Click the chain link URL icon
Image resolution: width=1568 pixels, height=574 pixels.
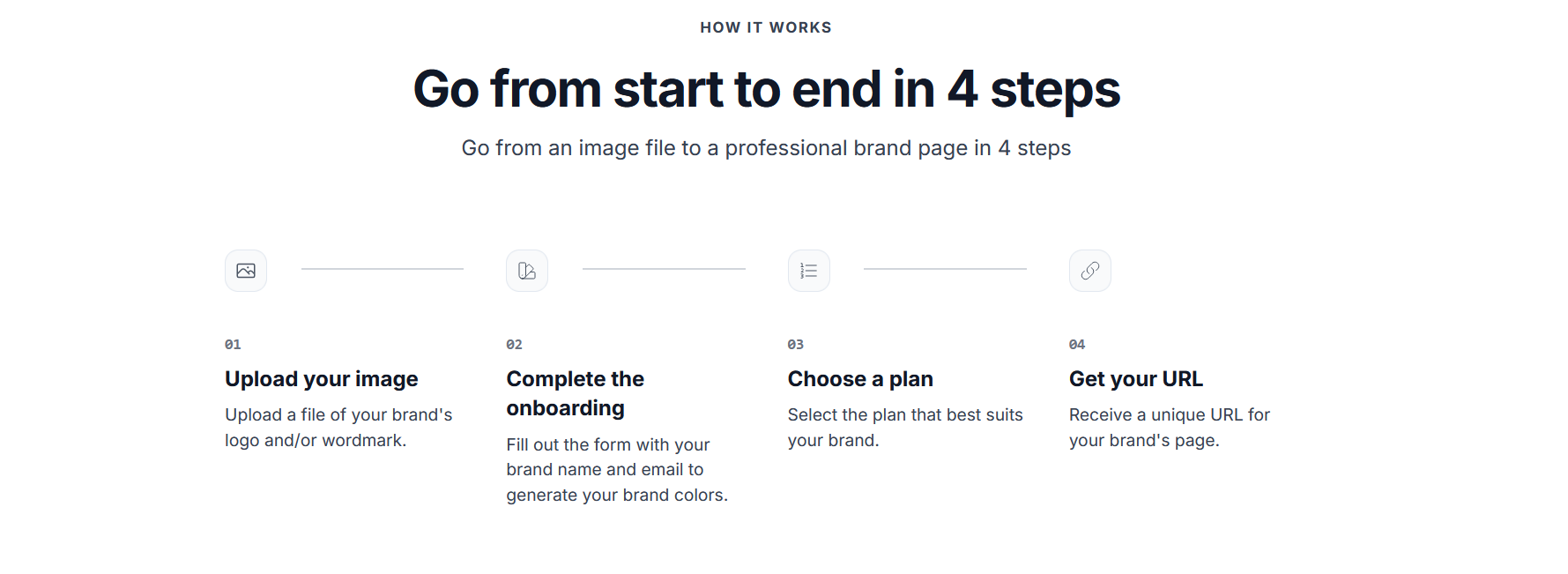tap(1090, 271)
